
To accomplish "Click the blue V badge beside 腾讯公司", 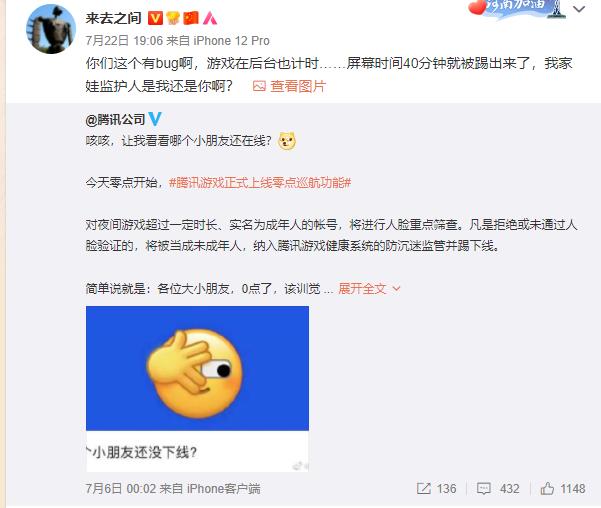I will [155, 119].
